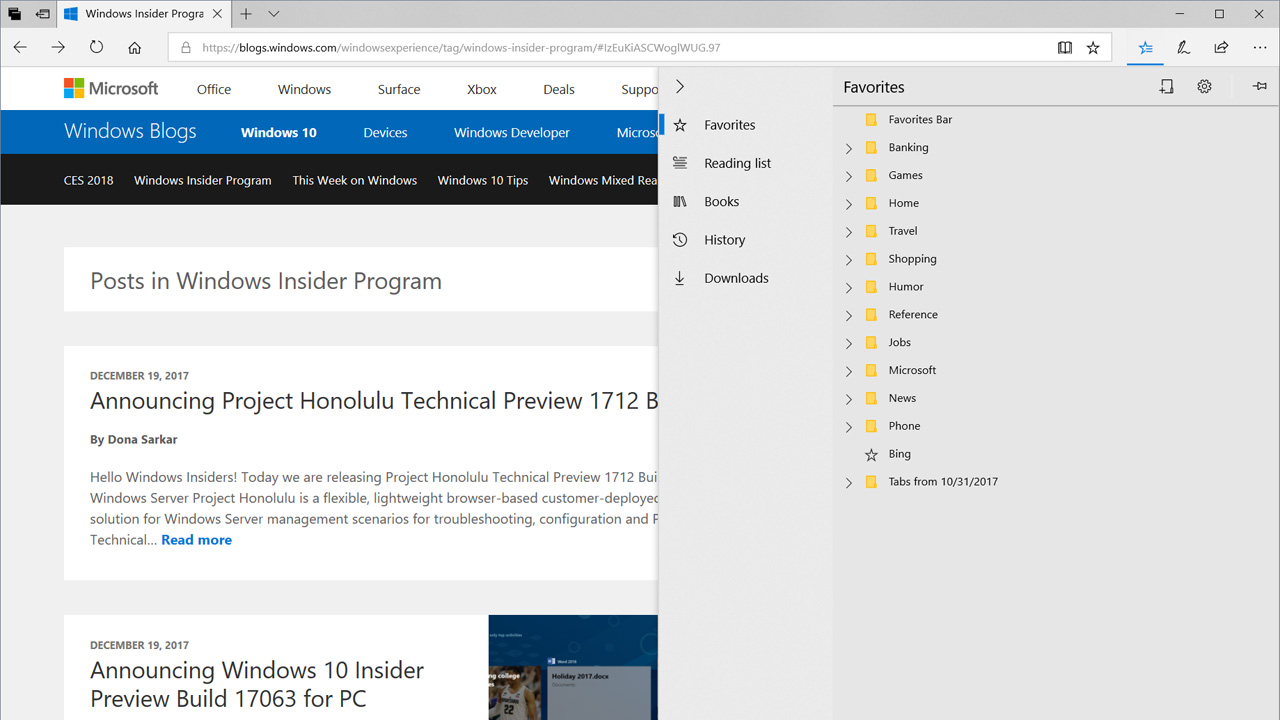Pin the Favorites pane open
The height and width of the screenshot is (720, 1280).
(1259, 86)
